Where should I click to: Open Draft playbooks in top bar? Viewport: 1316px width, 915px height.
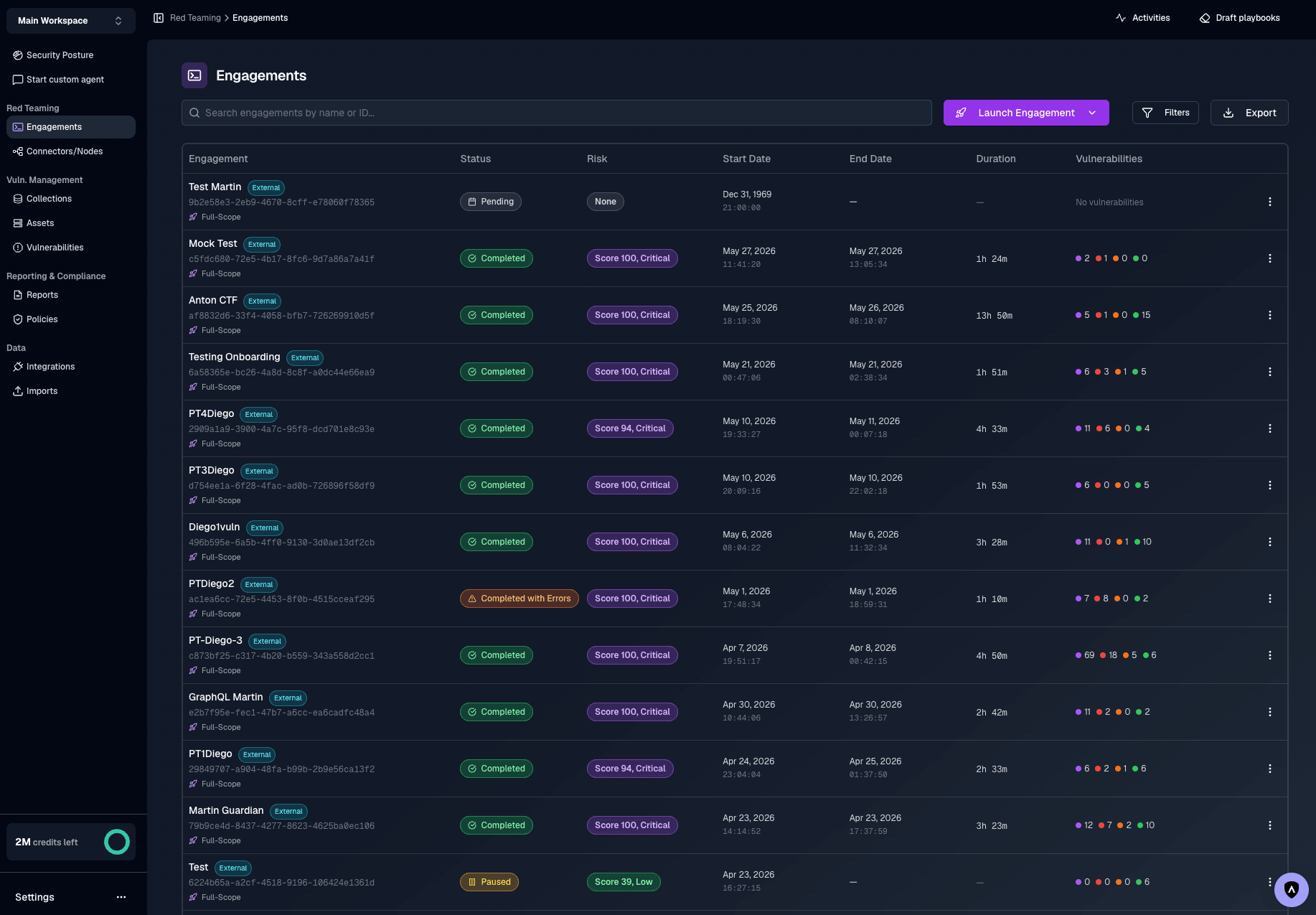(x=1240, y=18)
